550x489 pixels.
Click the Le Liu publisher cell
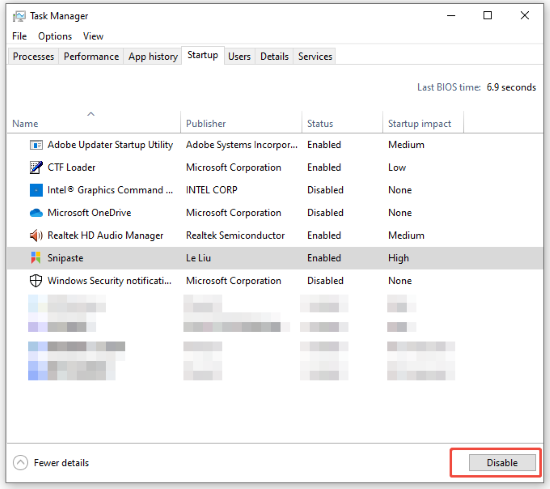click(x=198, y=258)
